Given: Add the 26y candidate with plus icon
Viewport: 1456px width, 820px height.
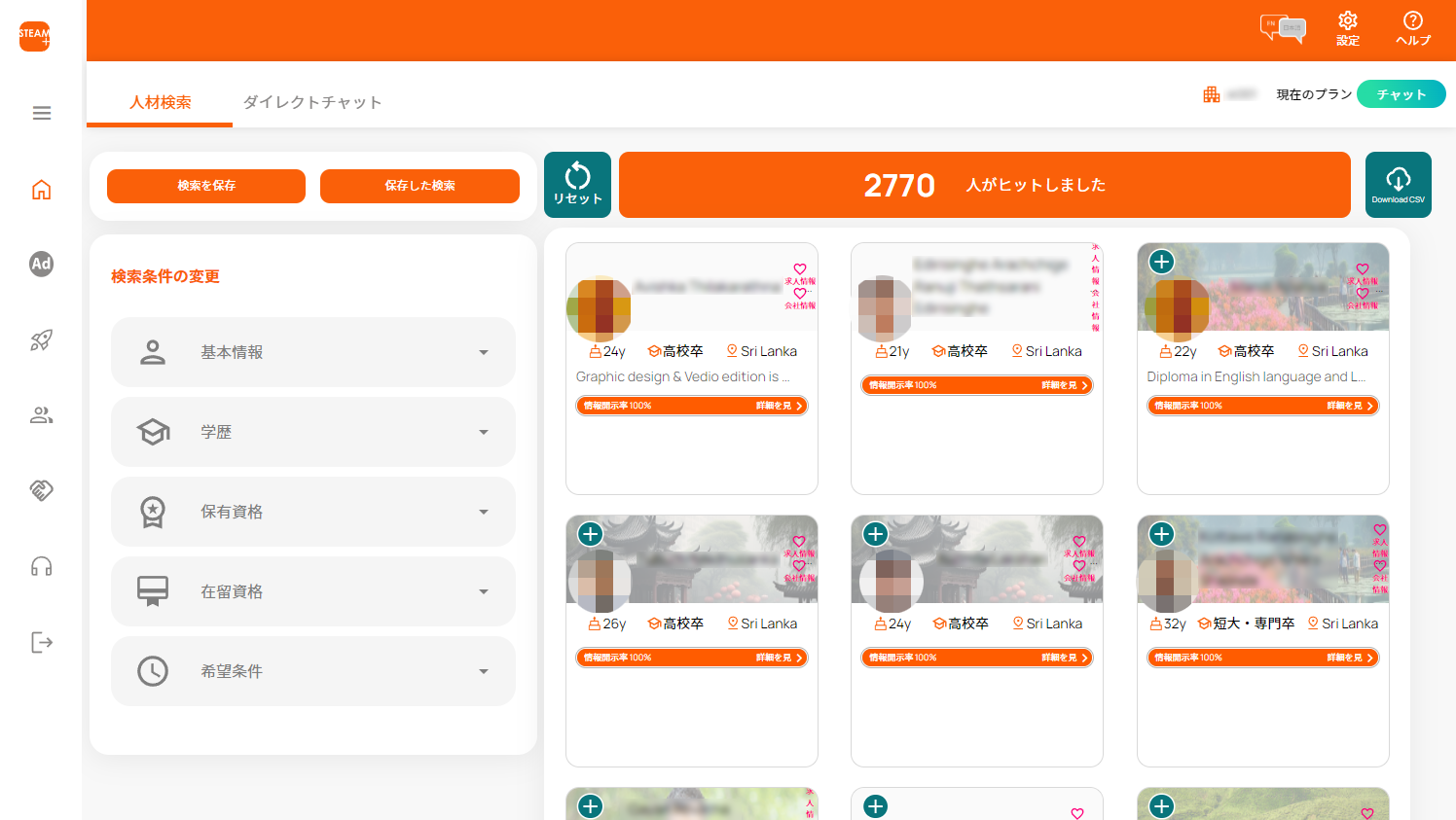Looking at the screenshot, I should (x=590, y=534).
